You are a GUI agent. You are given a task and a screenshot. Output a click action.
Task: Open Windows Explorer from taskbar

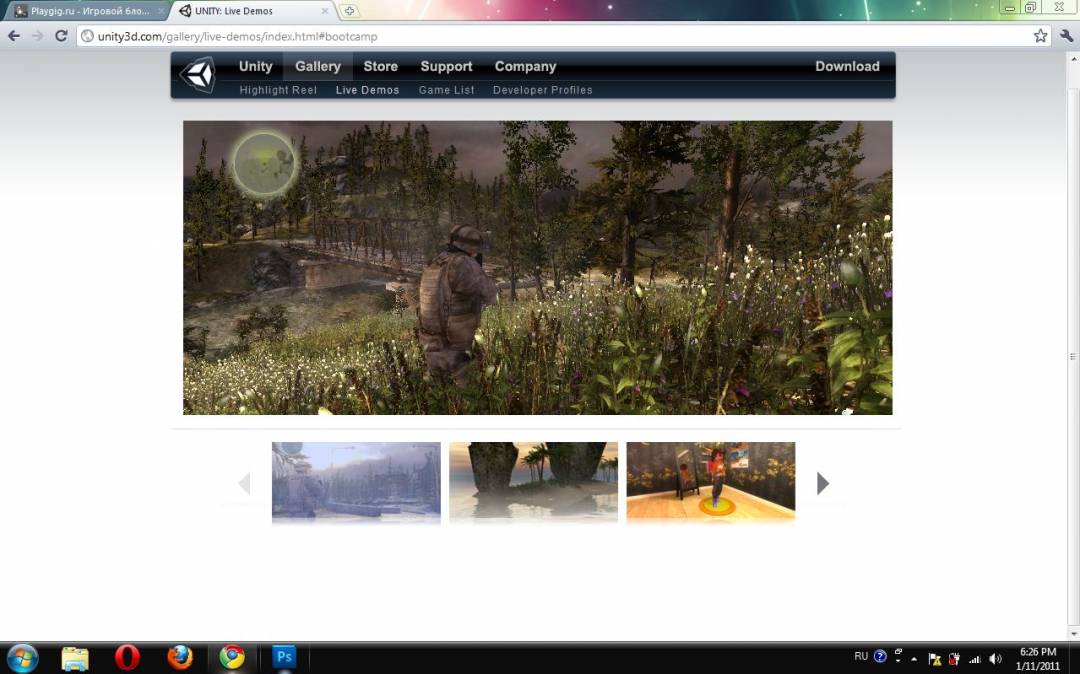click(x=74, y=658)
